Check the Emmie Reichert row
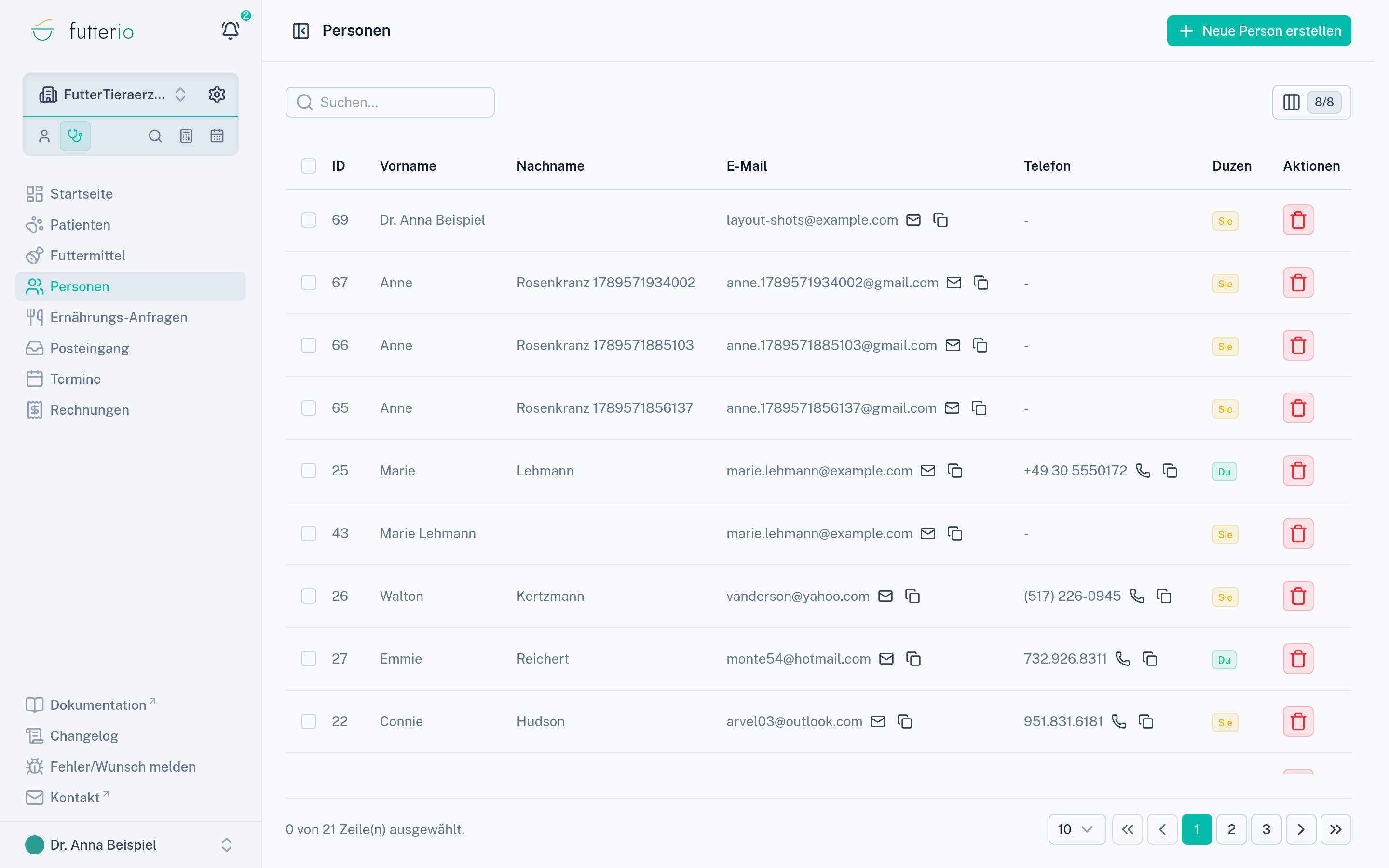Viewport: 1389px width, 868px height. (309, 658)
